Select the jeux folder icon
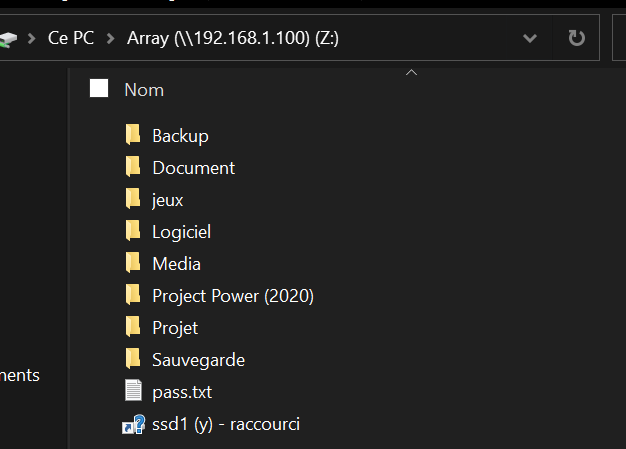Image resolution: width=626 pixels, height=449 pixels. pyautogui.click(x=133, y=198)
